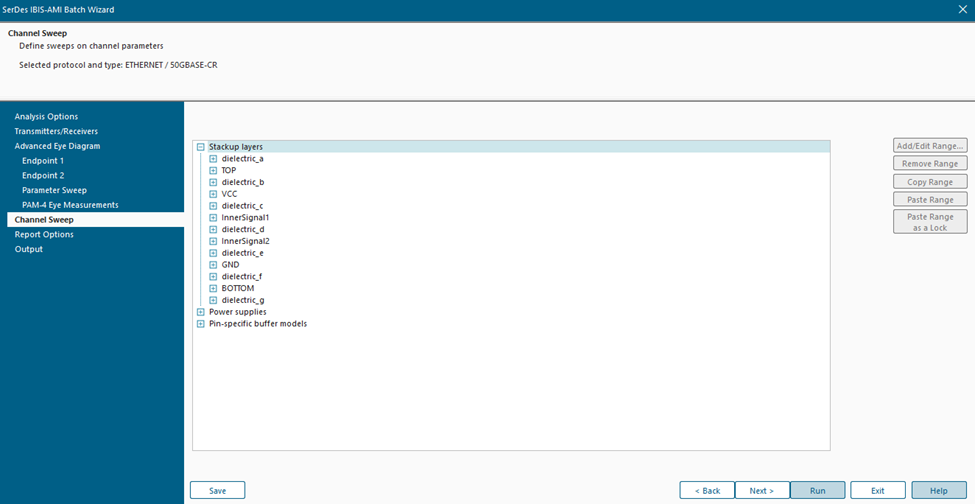Select Pin-specific buffer models label

coord(258,324)
